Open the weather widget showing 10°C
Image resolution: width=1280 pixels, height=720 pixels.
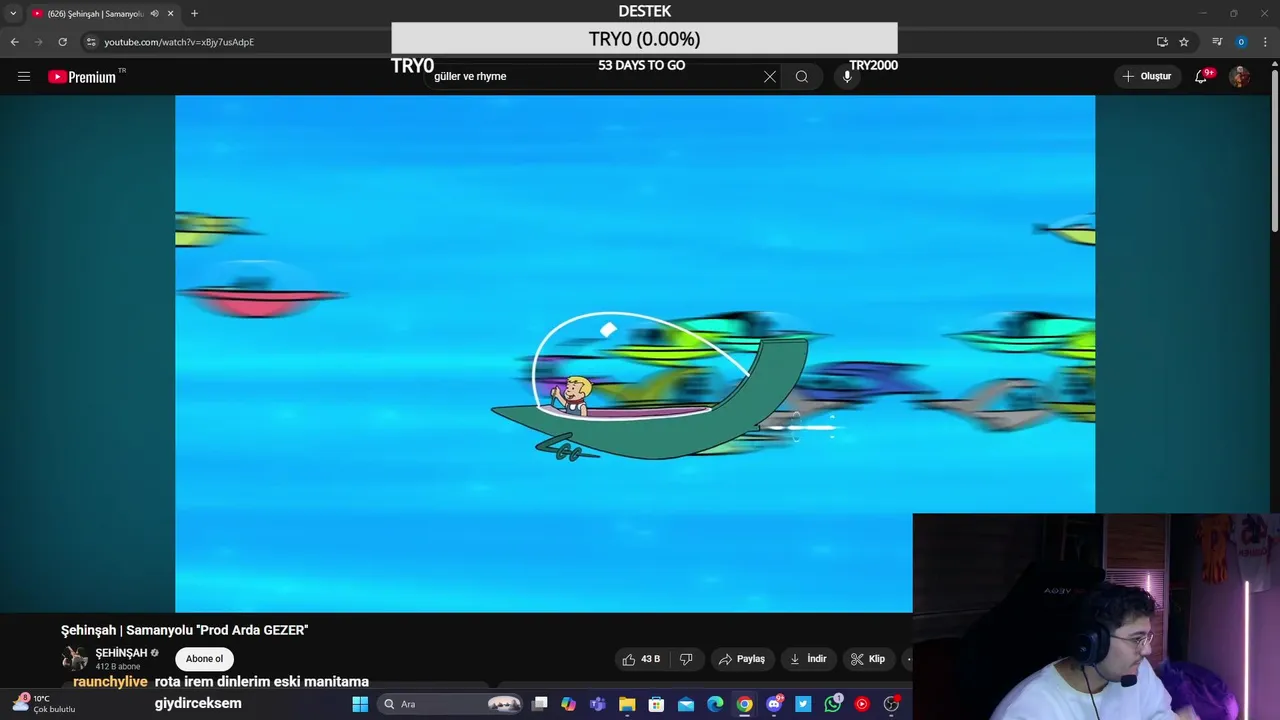tap(45, 704)
